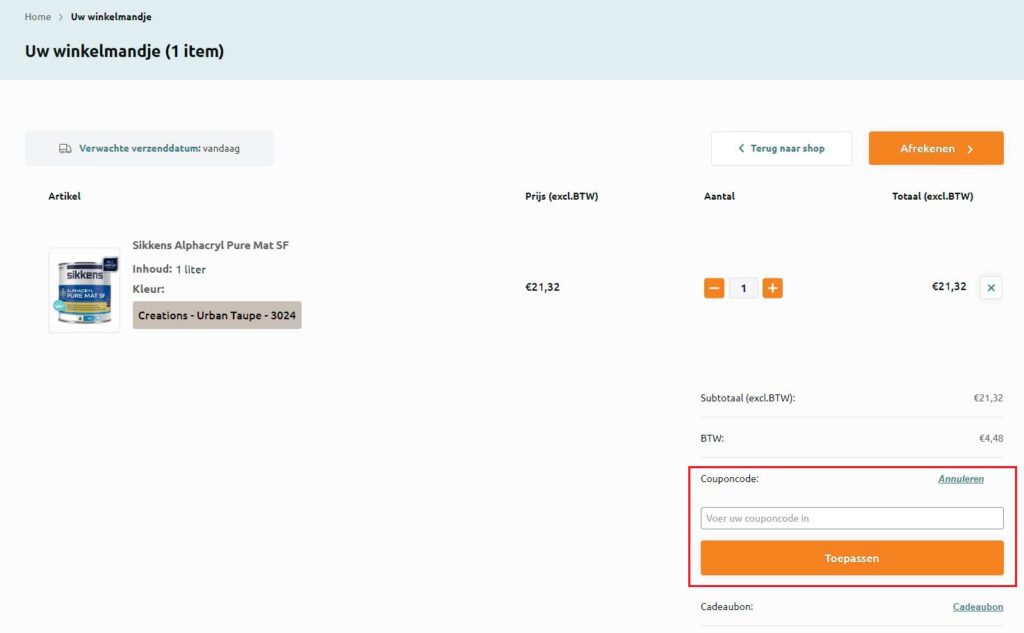Click 'Terug naar shop' button
Image resolution: width=1024 pixels, height=633 pixels.
click(x=781, y=148)
